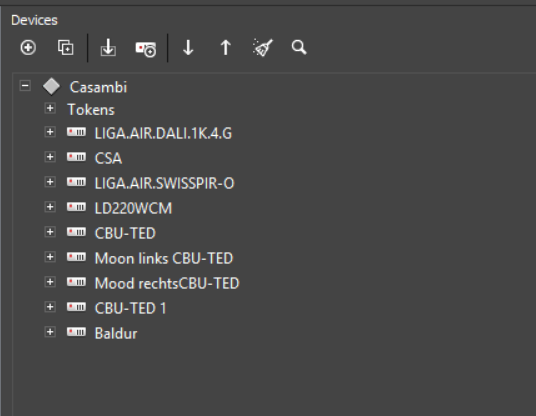Expand the Baldur device node
Screen dimensions: 536x416
(x=50, y=332)
